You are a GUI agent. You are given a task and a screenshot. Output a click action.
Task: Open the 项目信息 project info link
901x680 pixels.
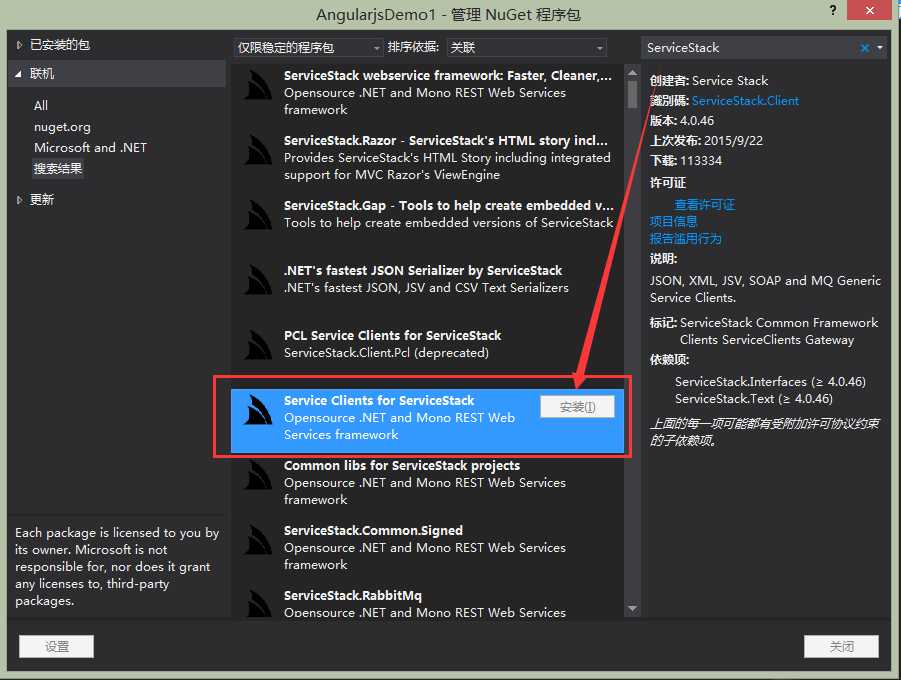[673, 221]
